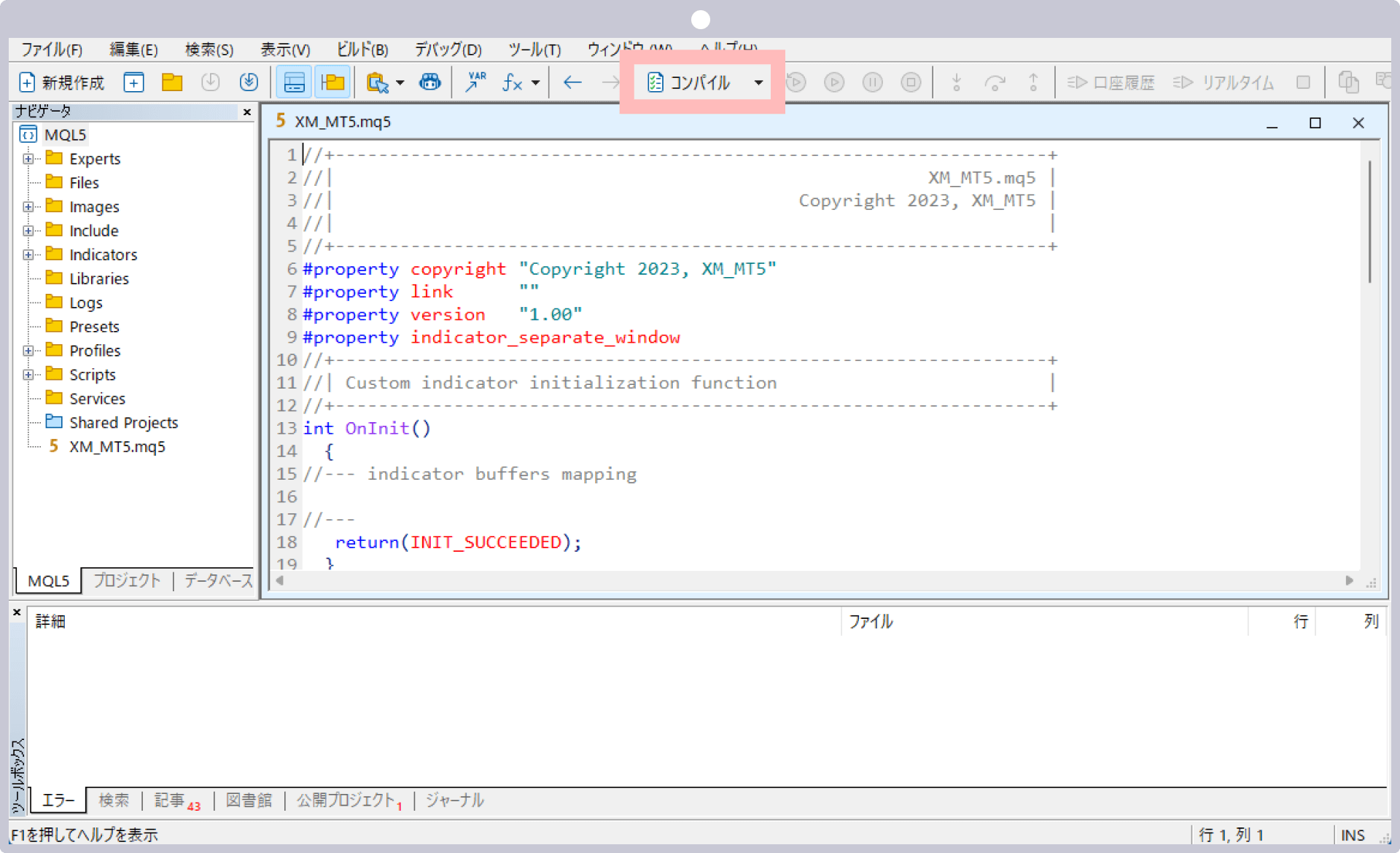Click the VAR variables icon

coord(475,82)
